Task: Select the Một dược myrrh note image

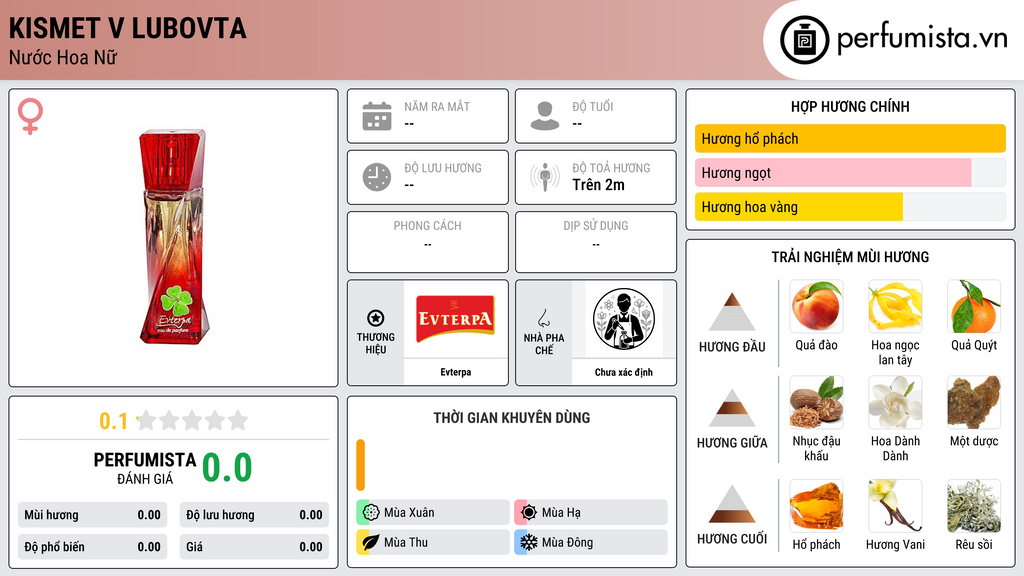Action: click(974, 402)
